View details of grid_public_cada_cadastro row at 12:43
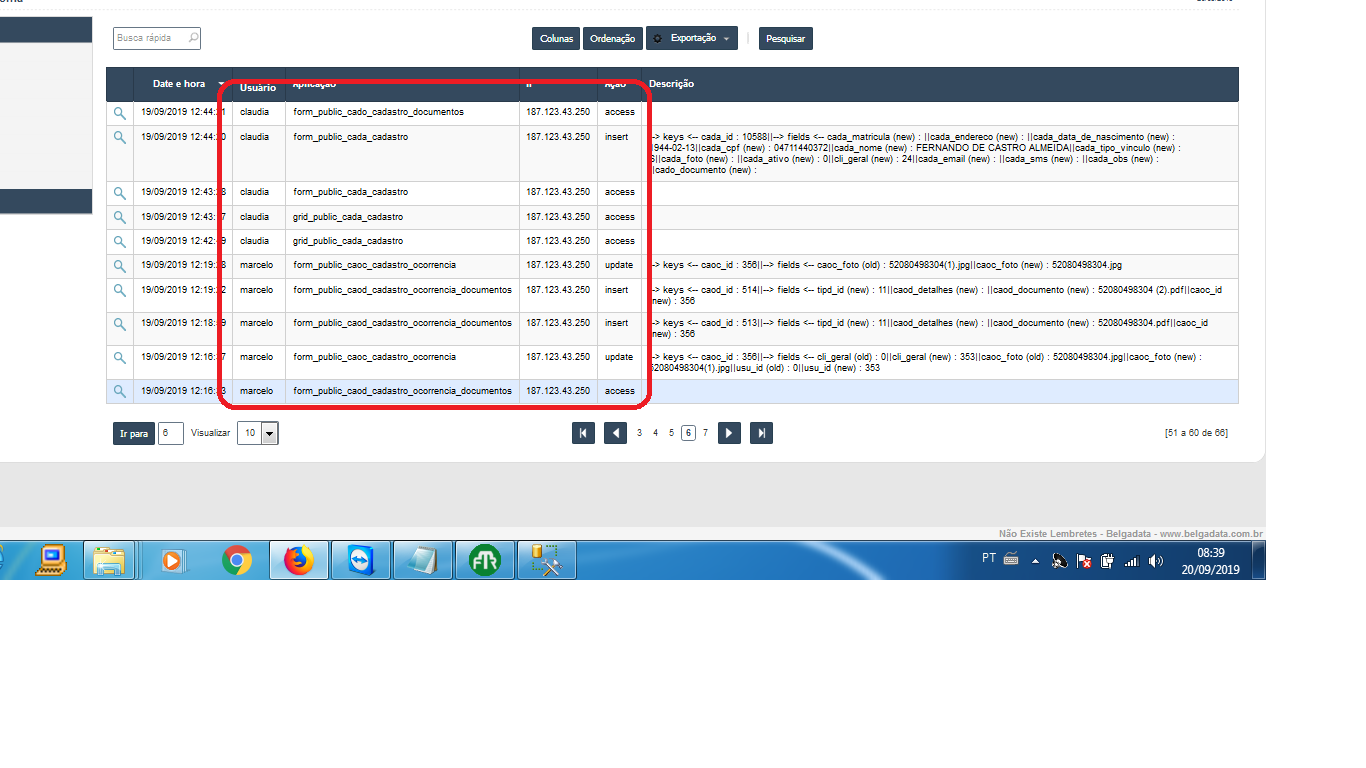Screen dimensions: 1366x768 (120, 217)
